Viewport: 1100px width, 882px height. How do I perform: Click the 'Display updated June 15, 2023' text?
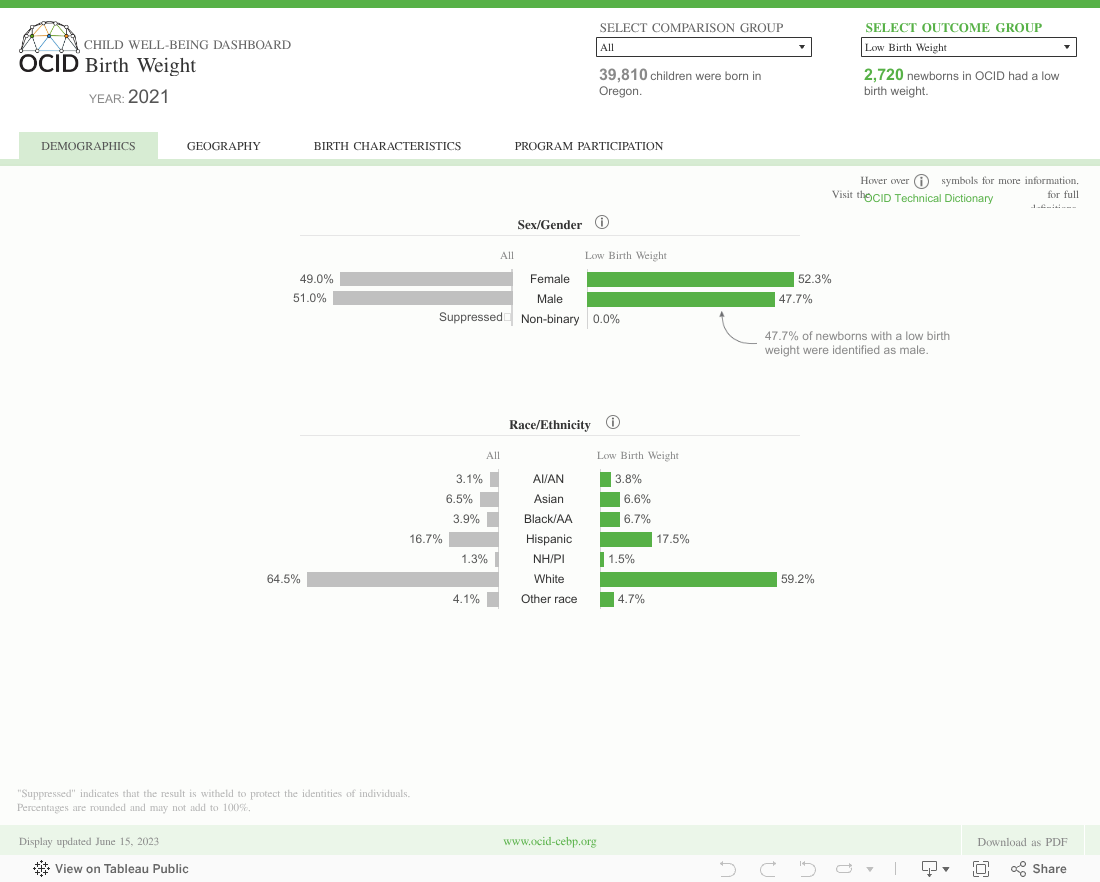point(89,841)
